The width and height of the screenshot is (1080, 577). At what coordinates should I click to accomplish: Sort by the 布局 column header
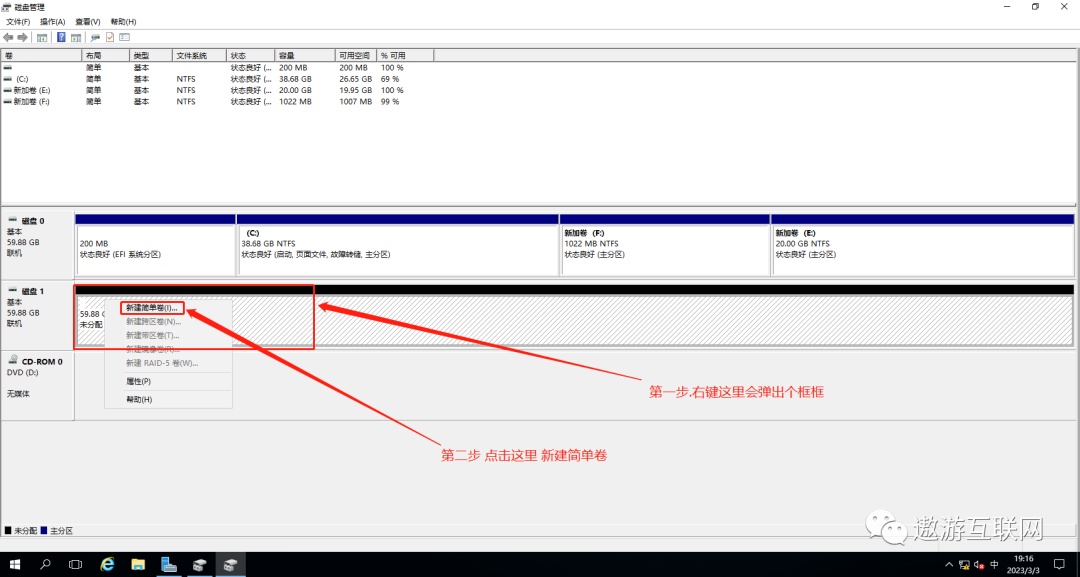[x=105, y=55]
